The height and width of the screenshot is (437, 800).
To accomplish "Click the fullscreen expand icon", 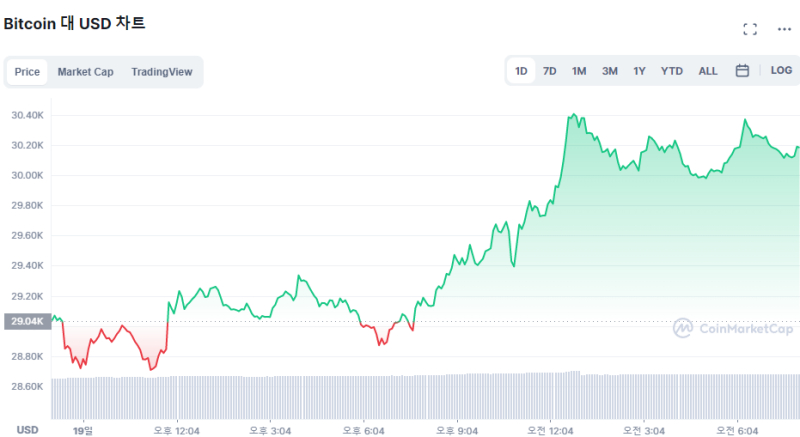I will (x=750, y=29).
